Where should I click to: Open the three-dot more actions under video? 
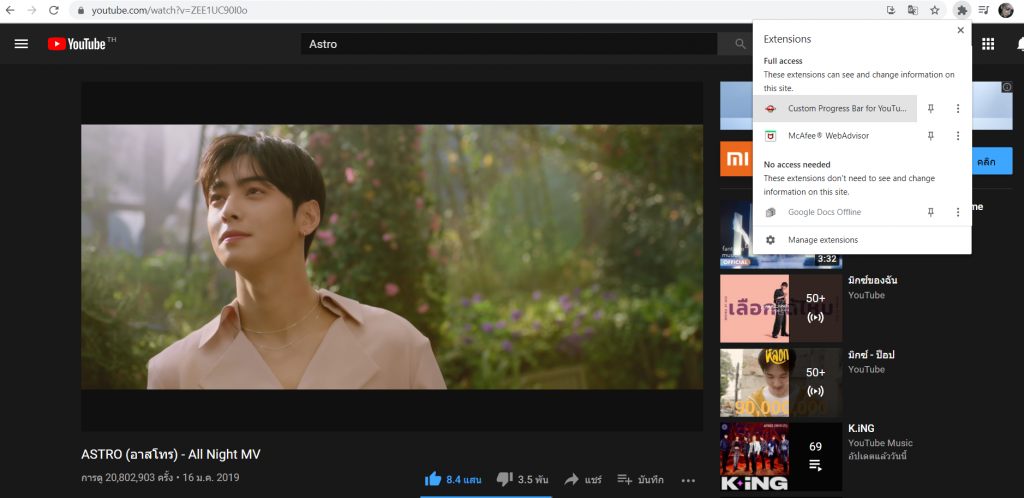(688, 480)
